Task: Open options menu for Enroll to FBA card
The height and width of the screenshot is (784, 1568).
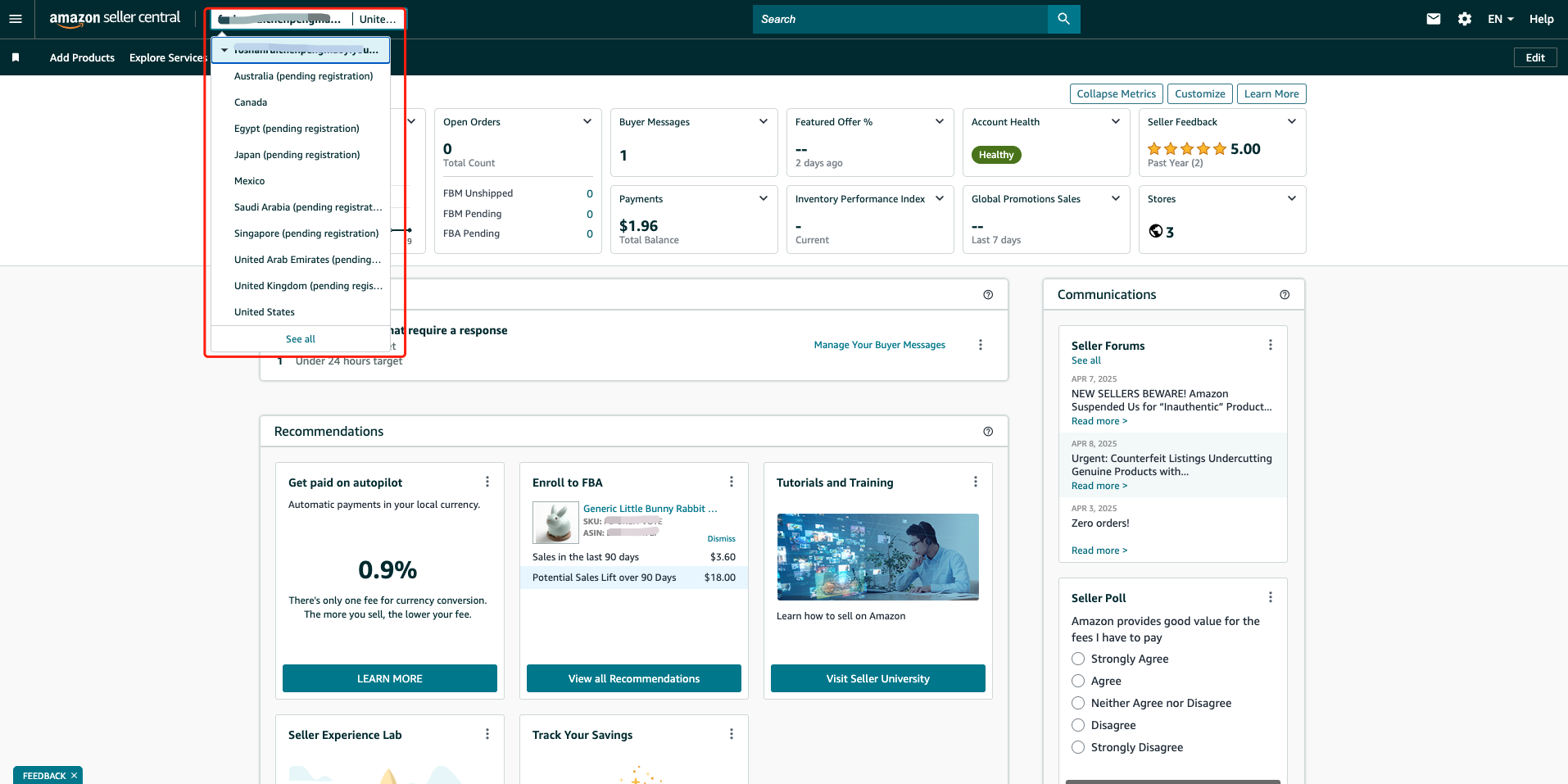Action: click(732, 482)
